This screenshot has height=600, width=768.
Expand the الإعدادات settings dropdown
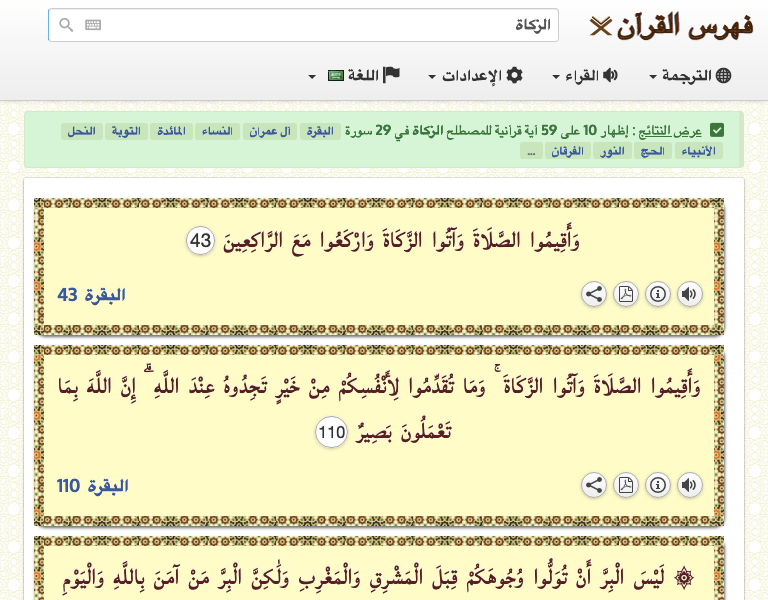click(475, 76)
